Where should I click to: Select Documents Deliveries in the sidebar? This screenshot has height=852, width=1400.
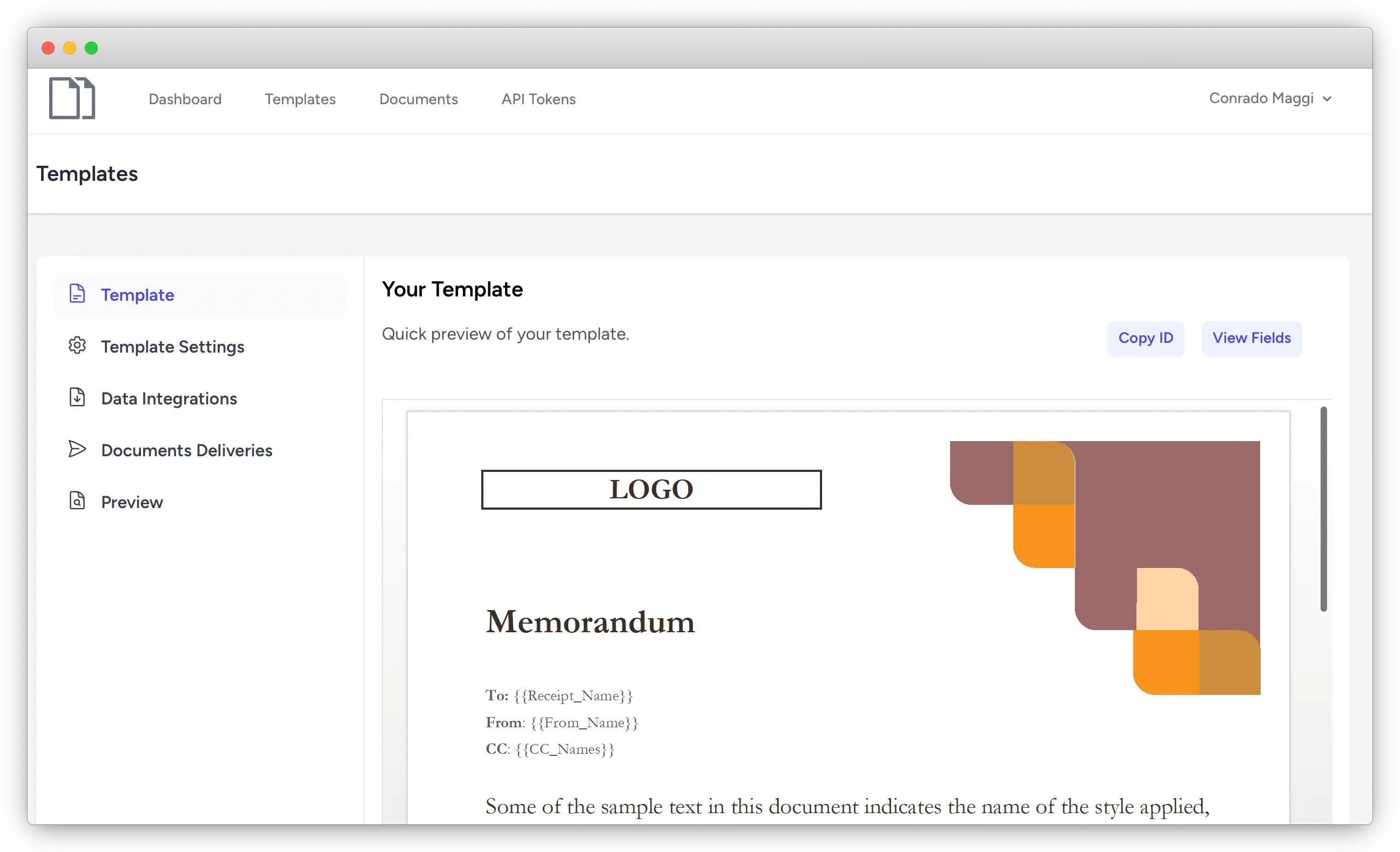pyautogui.click(x=186, y=449)
